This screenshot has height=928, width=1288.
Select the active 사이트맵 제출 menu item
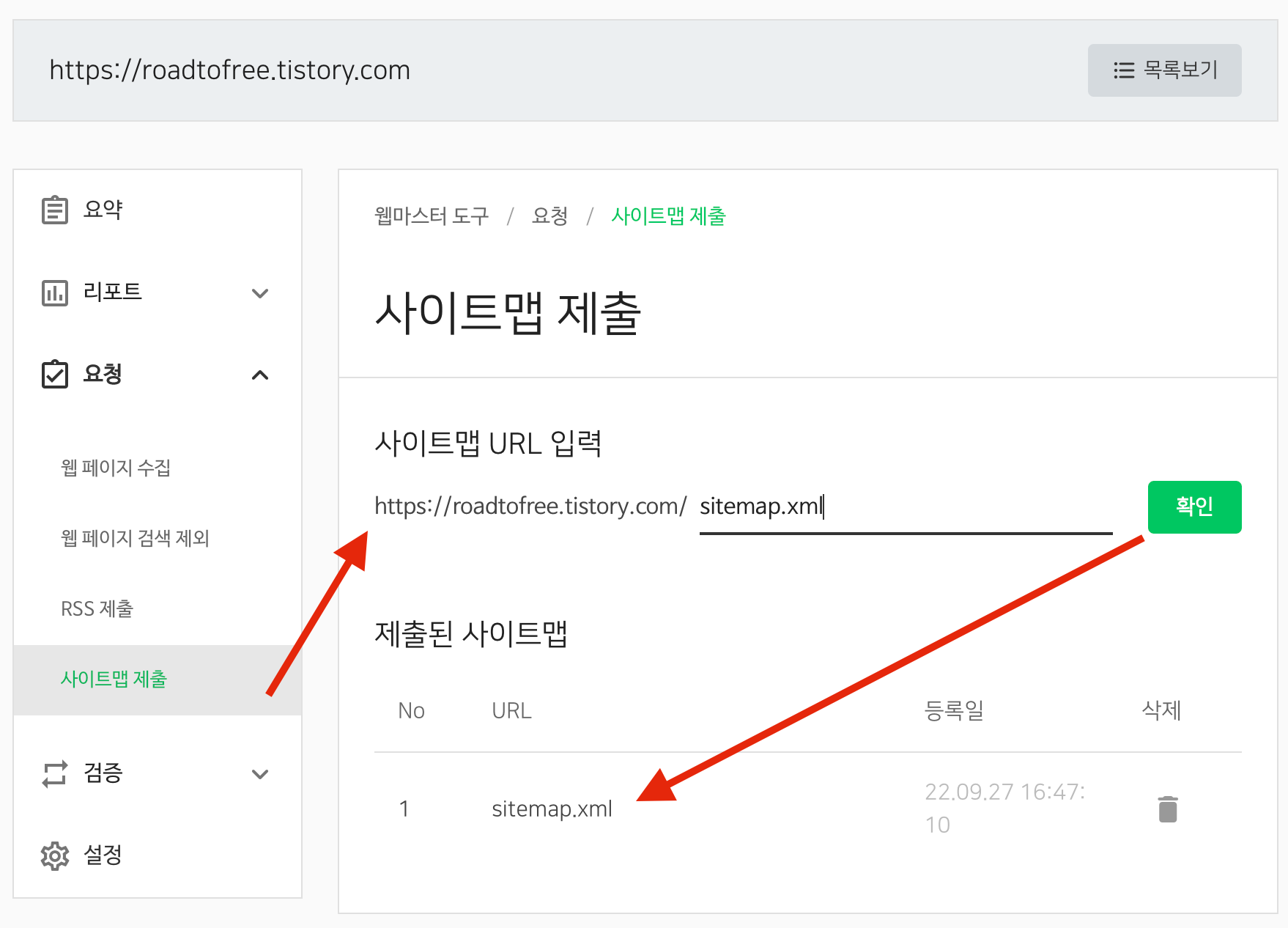coord(114,680)
